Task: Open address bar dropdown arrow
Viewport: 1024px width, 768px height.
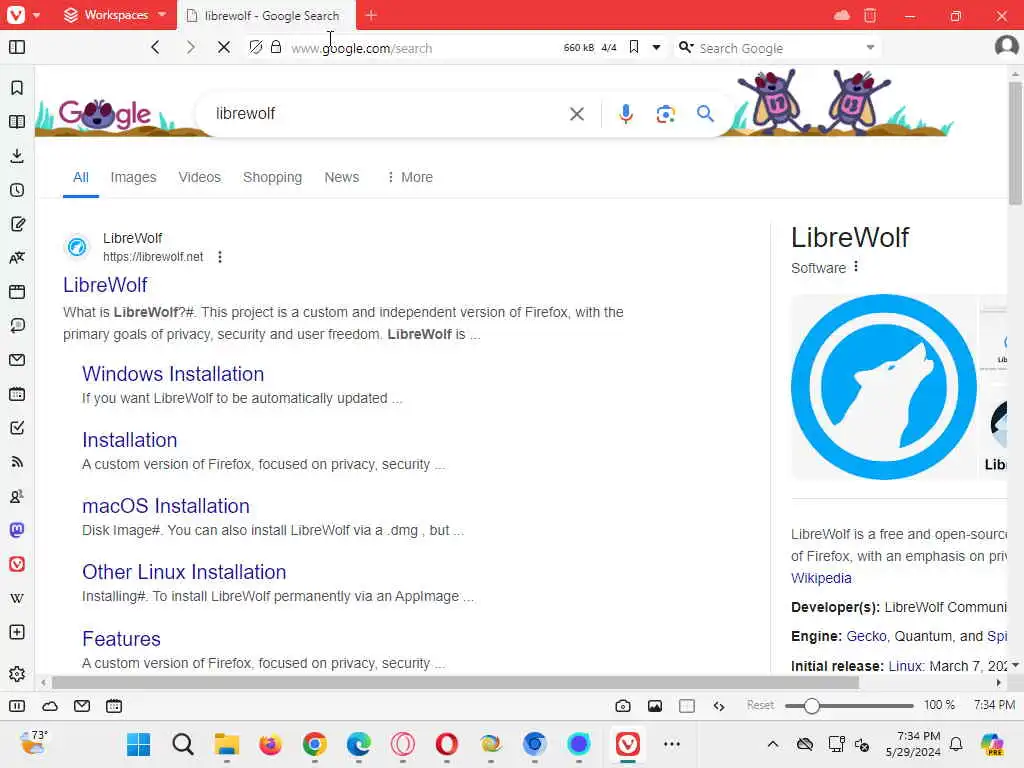Action: tap(656, 47)
